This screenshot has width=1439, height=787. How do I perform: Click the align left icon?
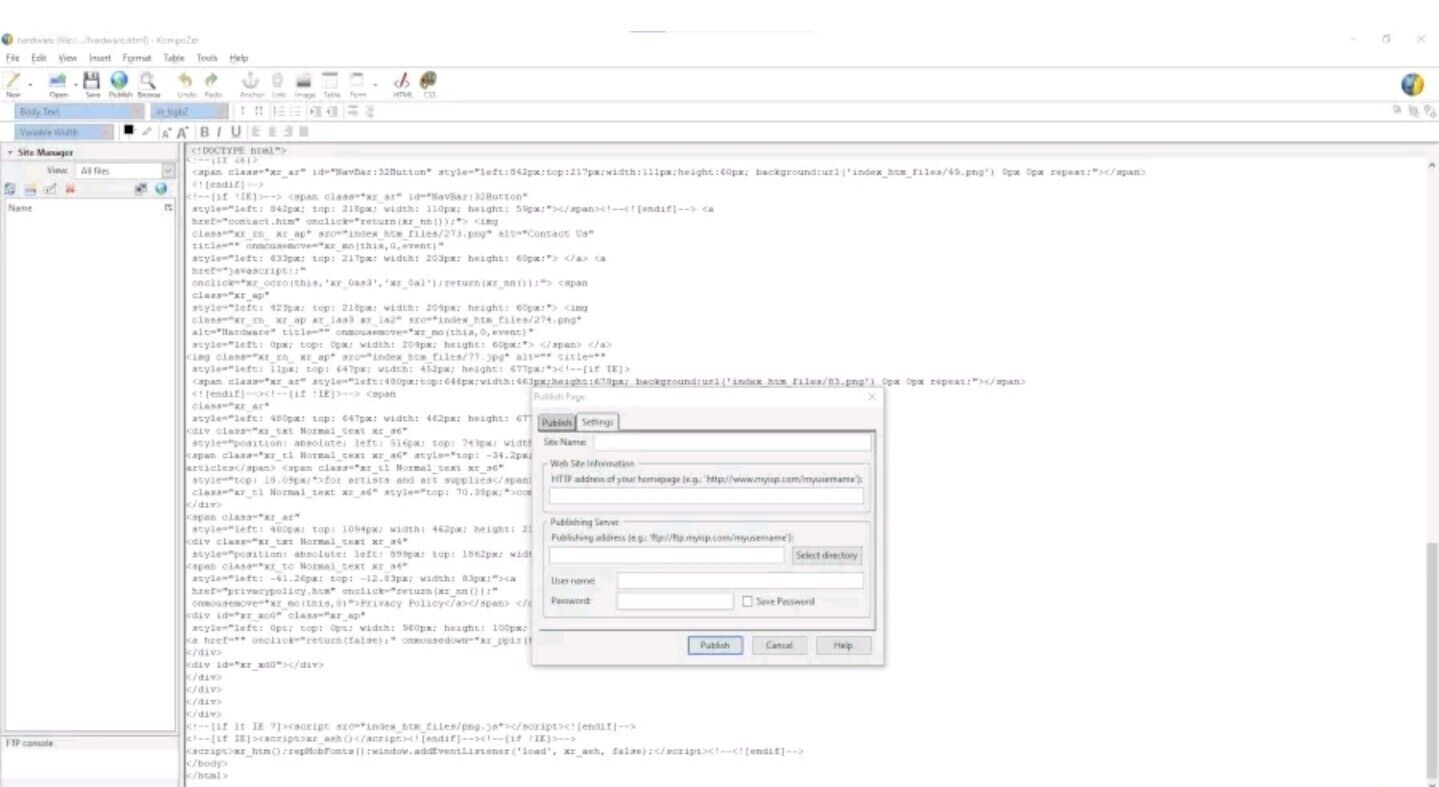tap(256, 132)
